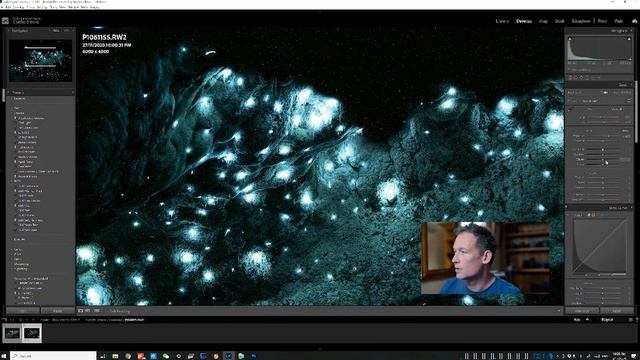Click the Navigator preview thumbnail
Viewport: 640px width, 360px height.
[x=40, y=61]
